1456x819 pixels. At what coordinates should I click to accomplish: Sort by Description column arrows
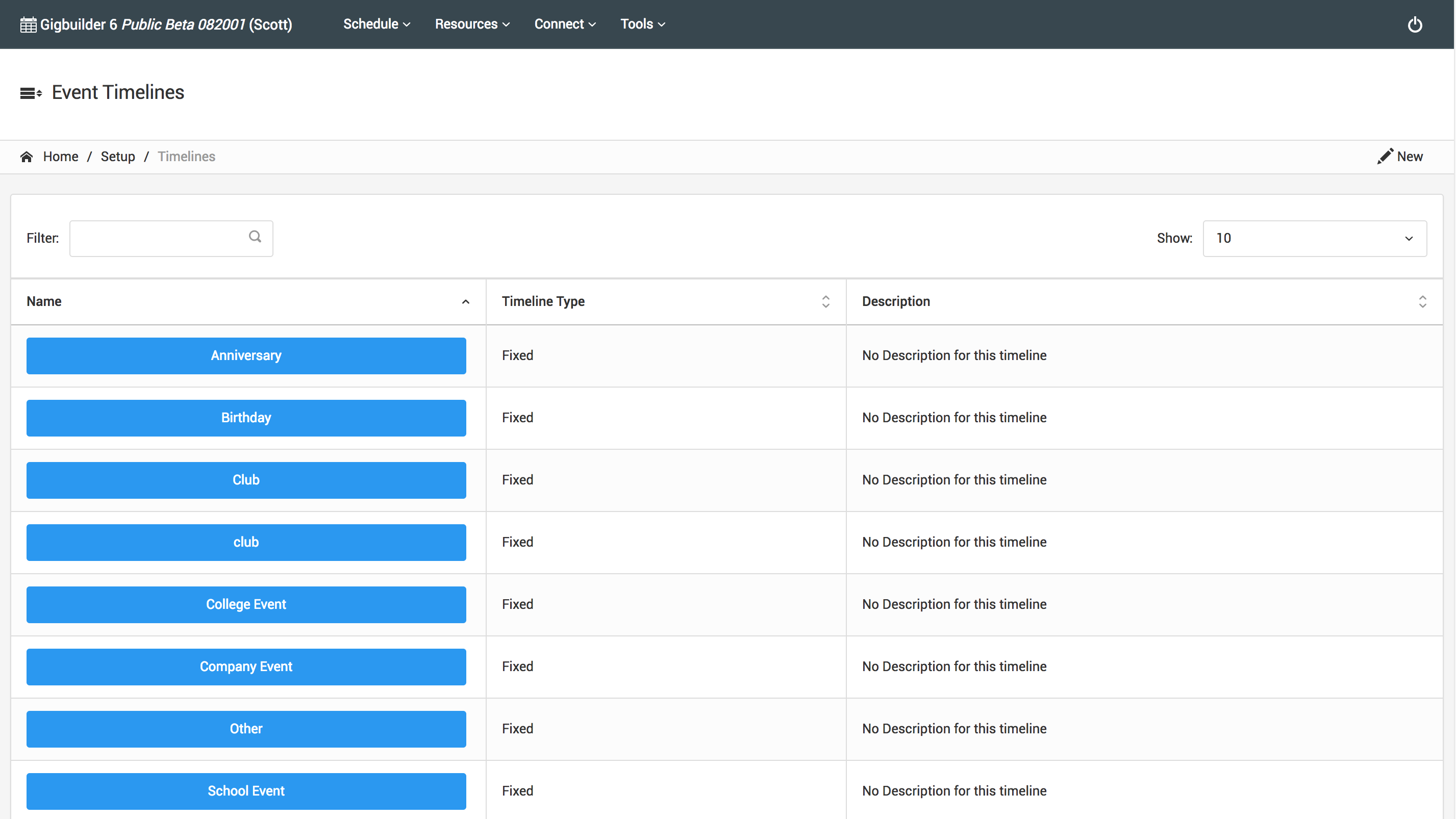coord(1422,301)
